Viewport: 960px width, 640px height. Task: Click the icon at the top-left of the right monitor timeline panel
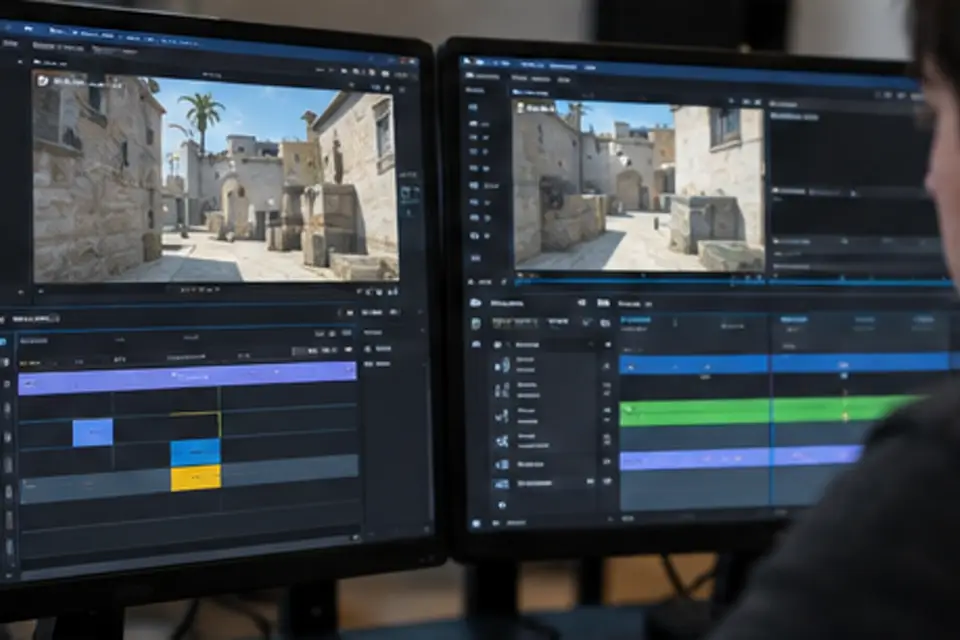tap(476, 303)
